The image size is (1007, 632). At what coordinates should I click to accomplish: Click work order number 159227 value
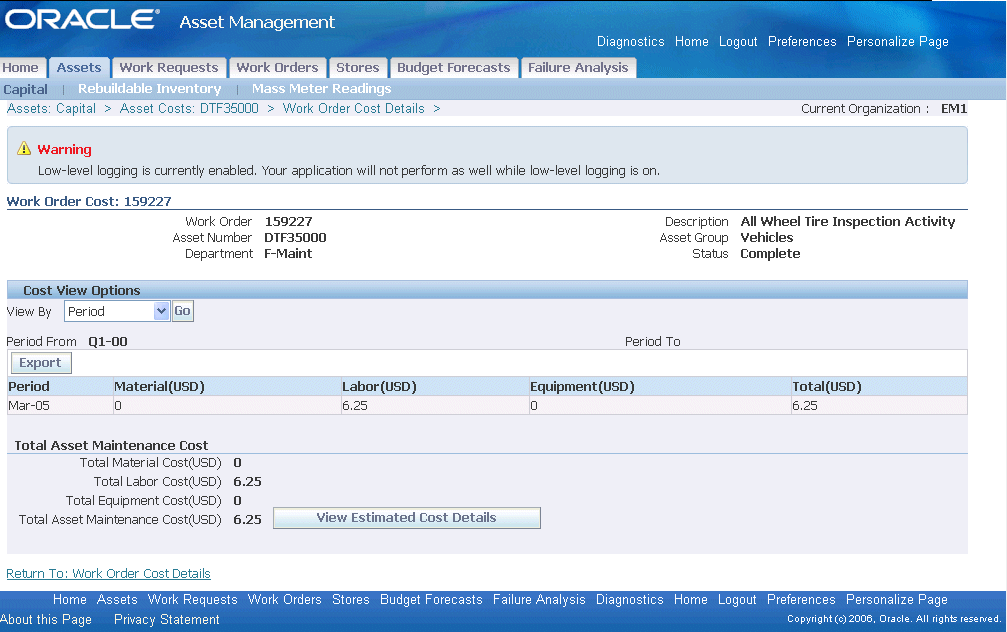pyautogui.click(x=288, y=222)
